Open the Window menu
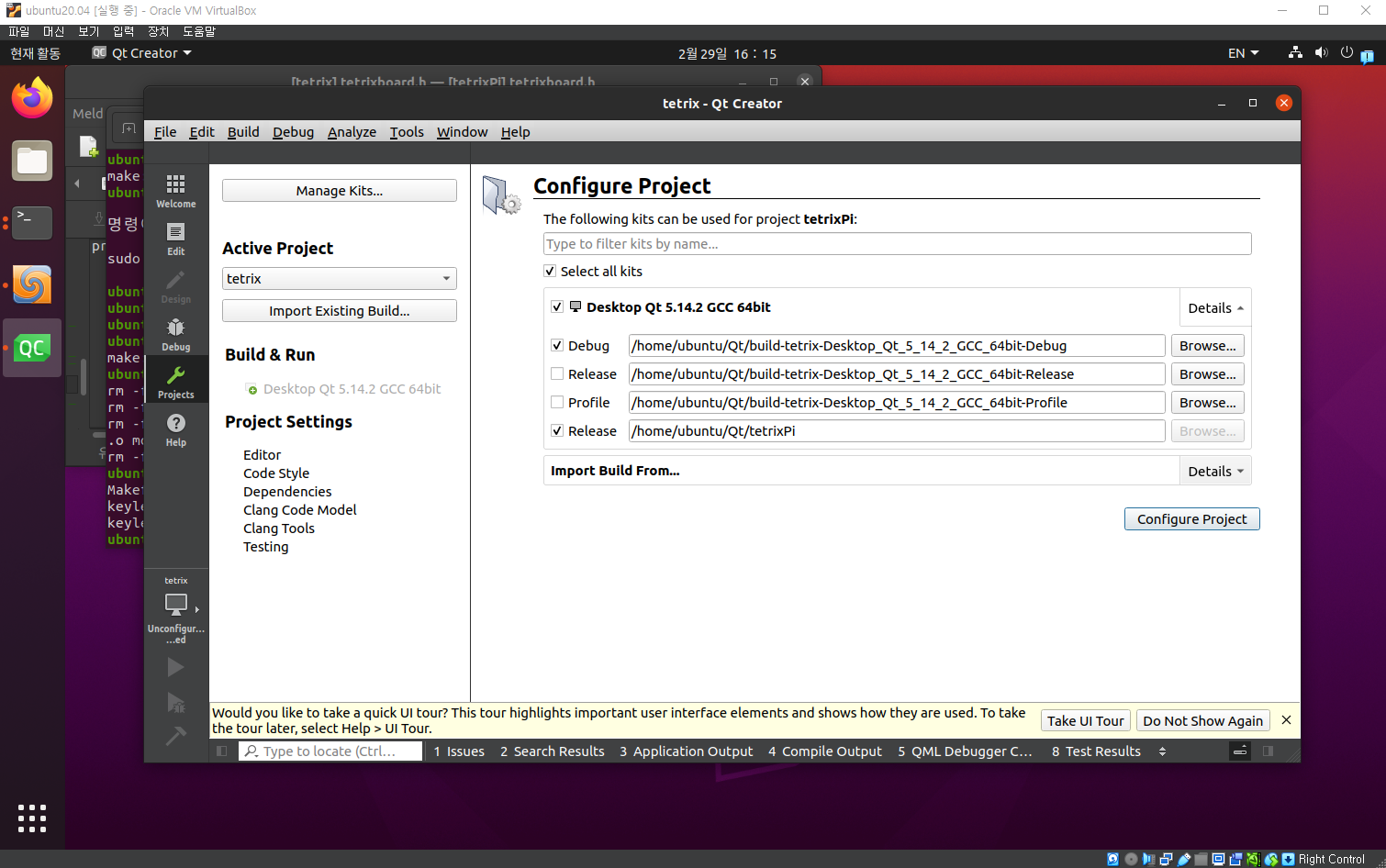This screenshot has width=1386, height=868. coord(462,131)
